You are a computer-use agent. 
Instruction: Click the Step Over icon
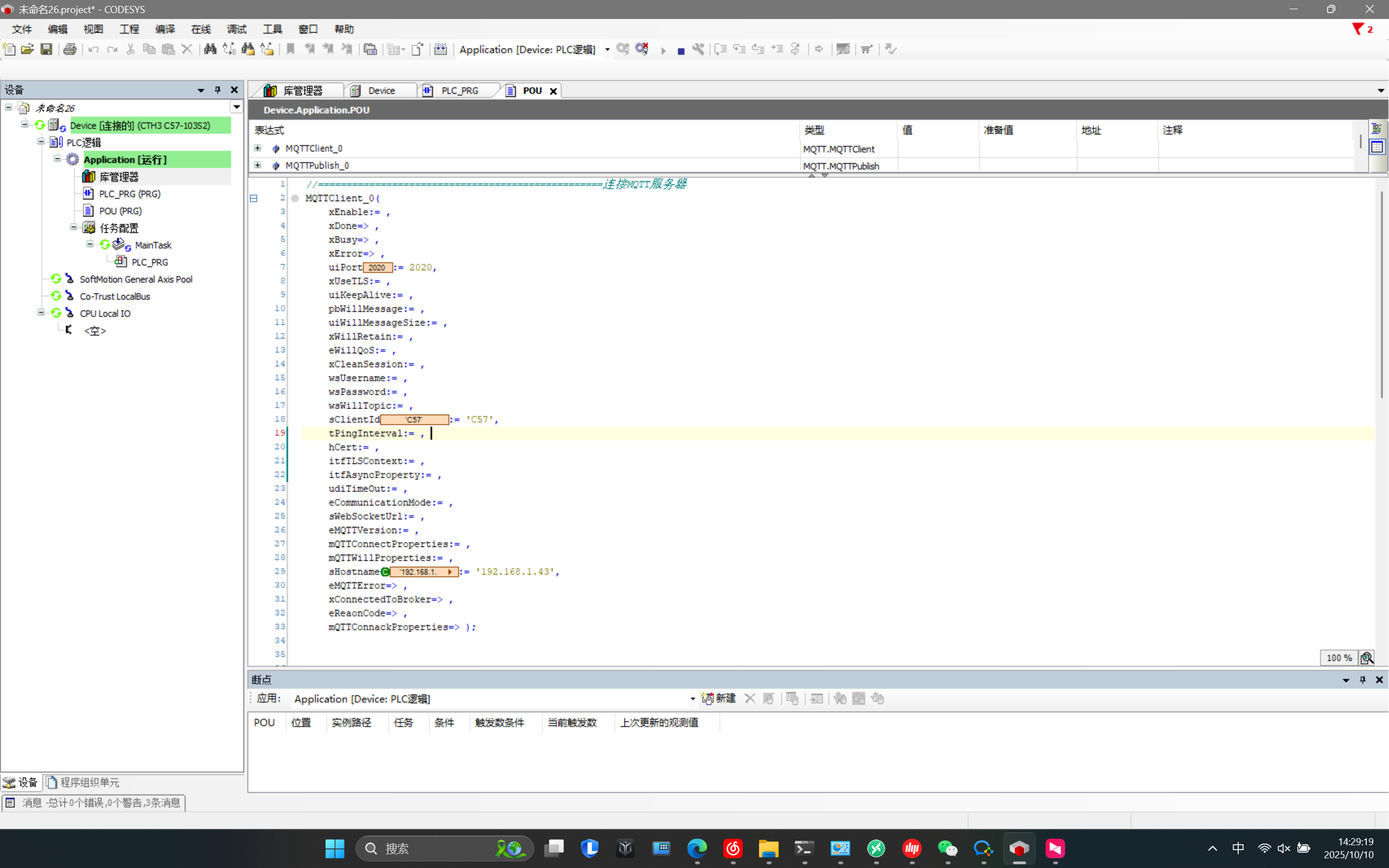tap(721, 49)
